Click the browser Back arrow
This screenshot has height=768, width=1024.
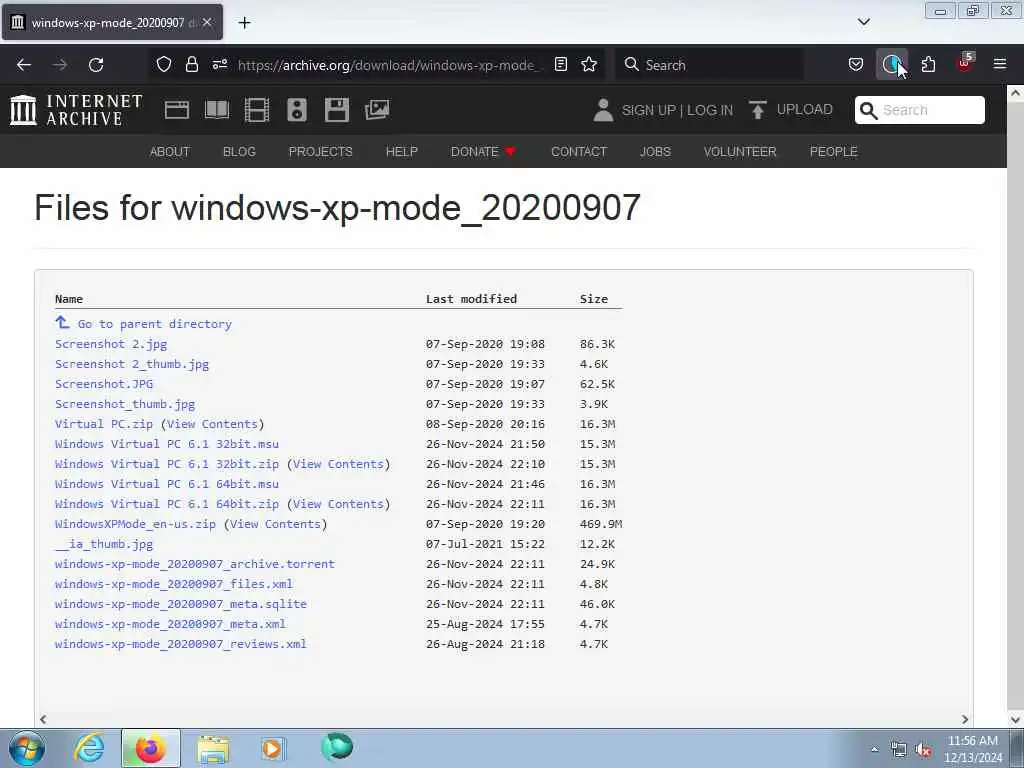coord(24,65)
